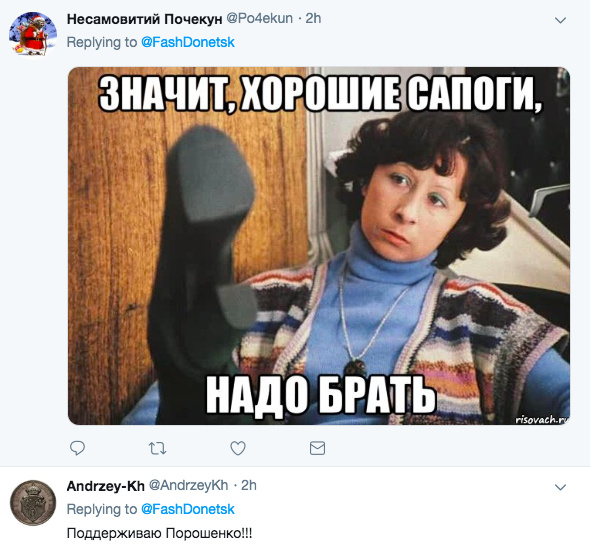Open the first tweet's 2h timestamp
The height and width of the screenshot is (553, 590).
313,18
